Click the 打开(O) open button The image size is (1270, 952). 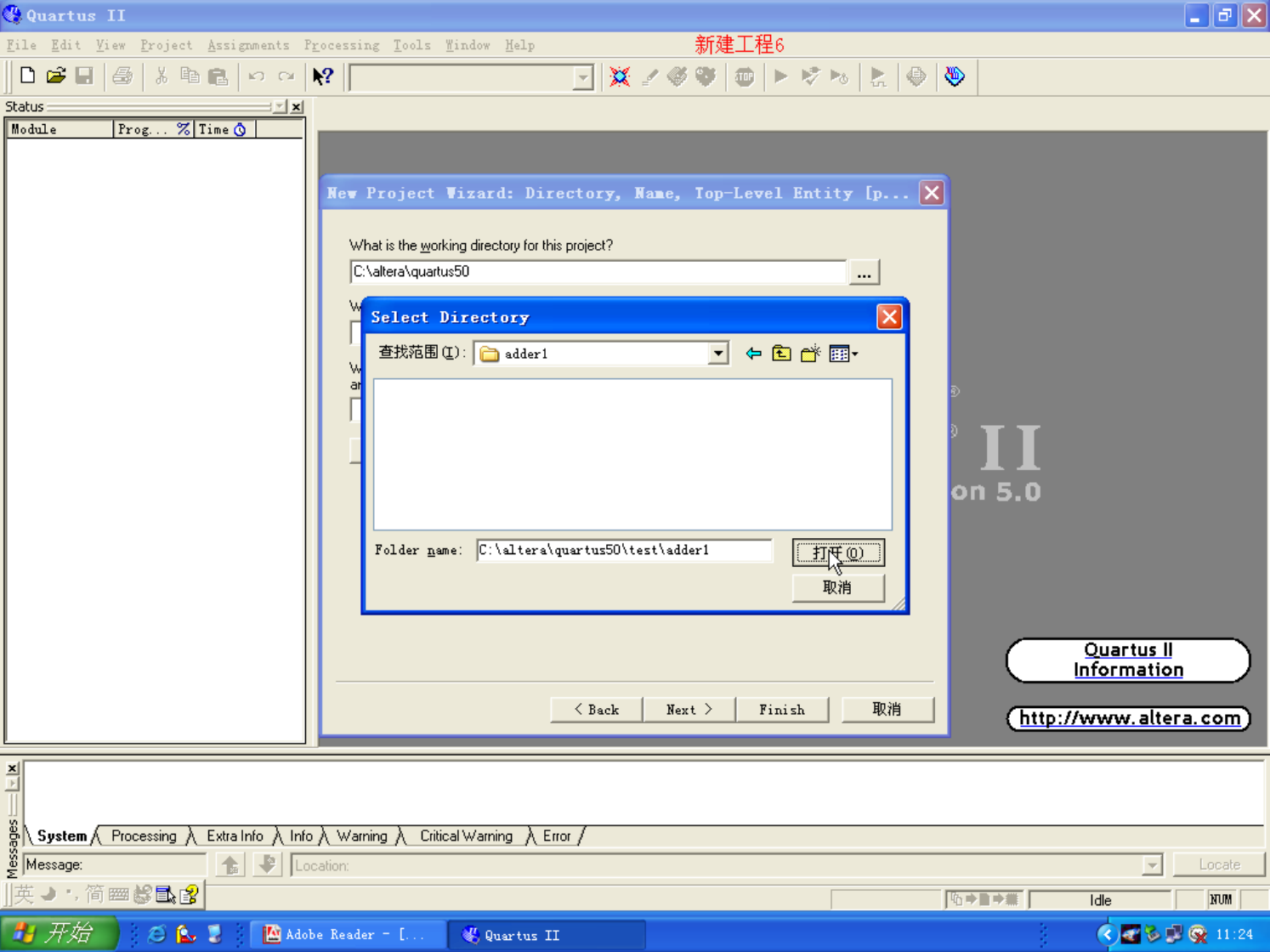[x=838, y=552]
